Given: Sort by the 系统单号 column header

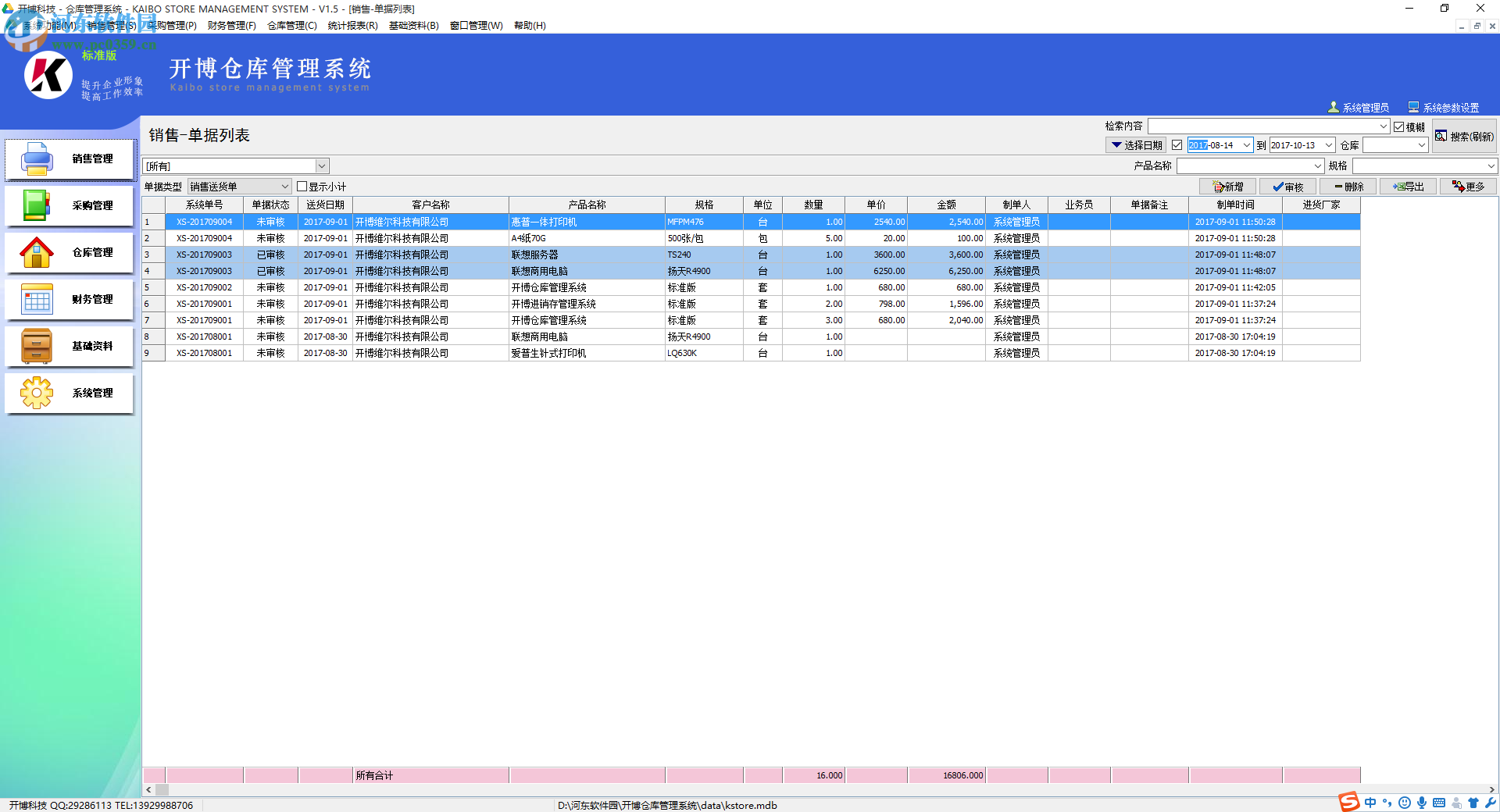Looking at the screenshot, I should (205, 205).
